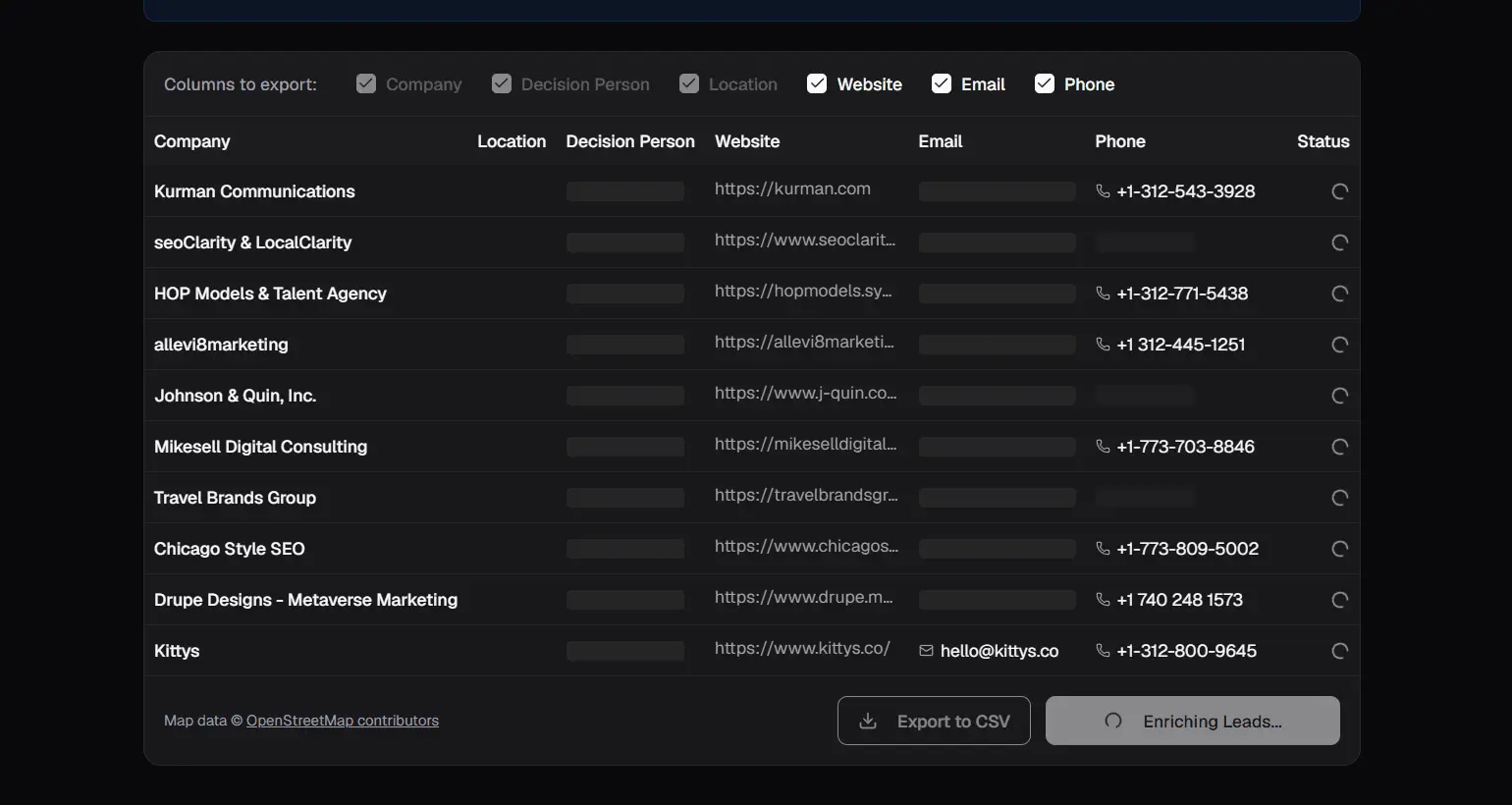Click status spinner for Drupe Designs row

click(1339, 600)
